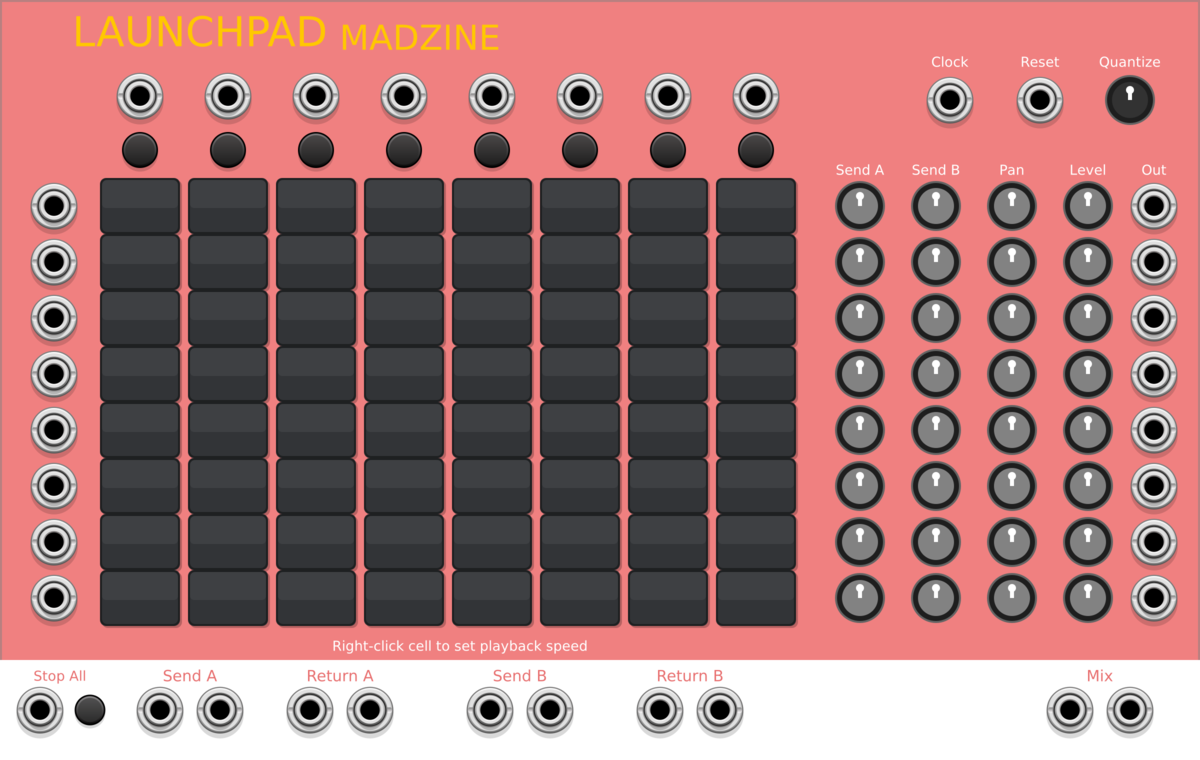Click the left Mix output jack
The height and width of the screenshot is (760, 1200).
(1070, 711)
